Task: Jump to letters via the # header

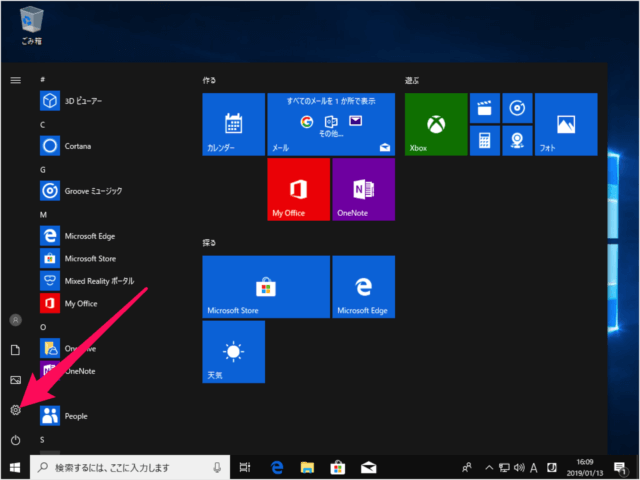Action: [x=42, y=80]
